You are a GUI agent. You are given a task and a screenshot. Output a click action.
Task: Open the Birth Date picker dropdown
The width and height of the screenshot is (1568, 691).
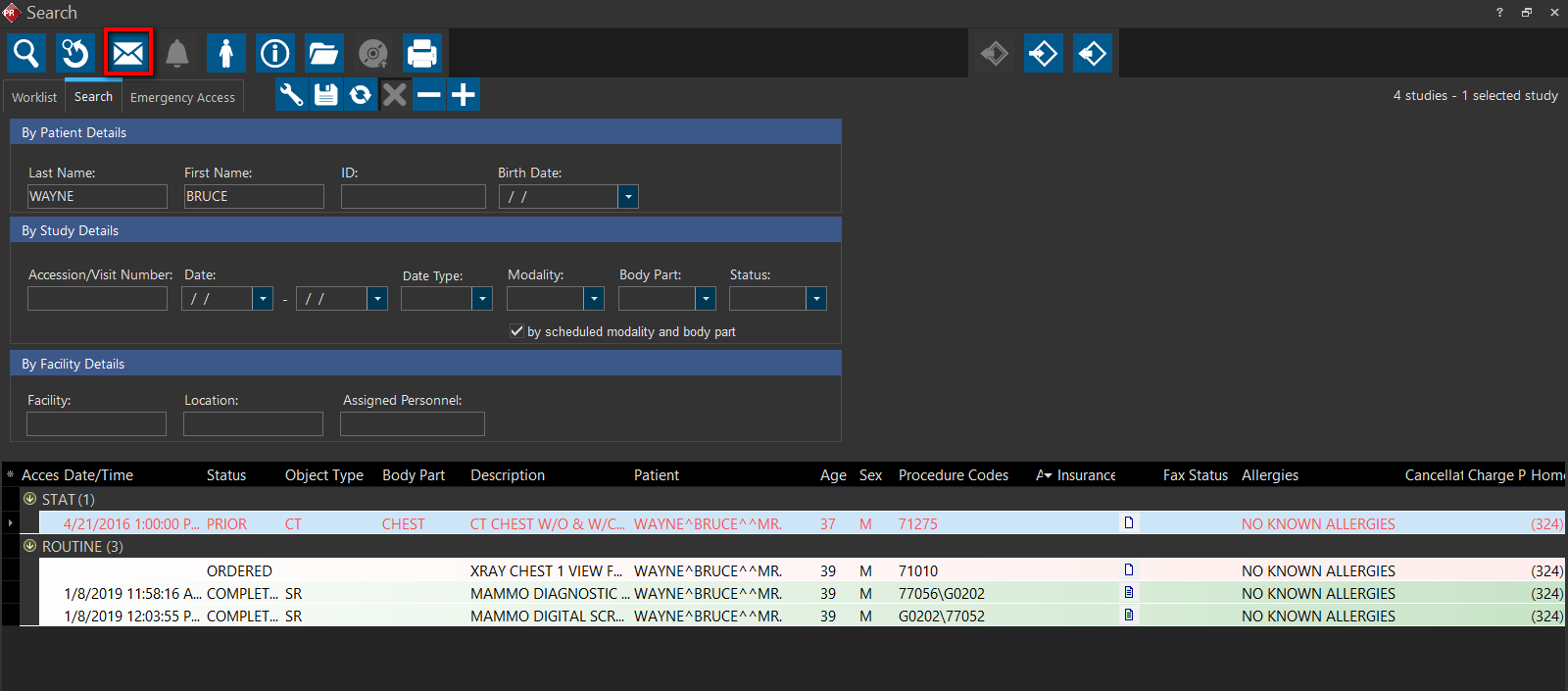(x=628, y=197)
